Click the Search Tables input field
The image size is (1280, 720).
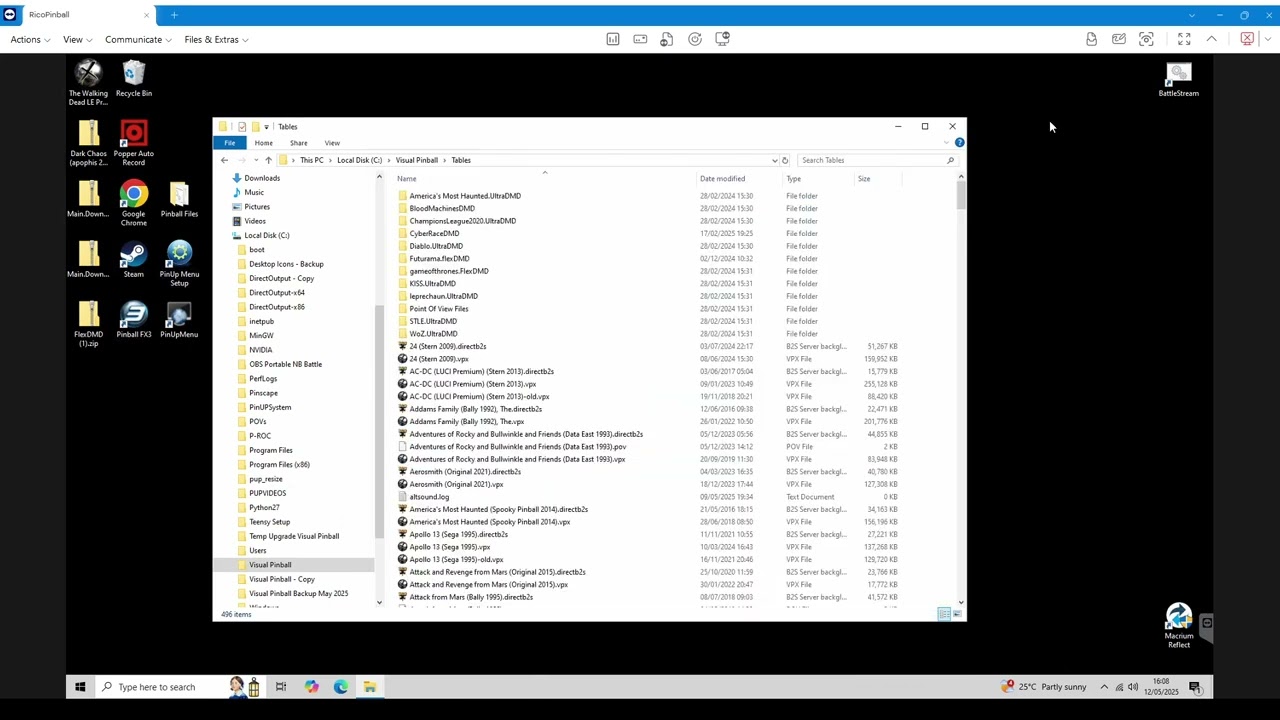876,160
